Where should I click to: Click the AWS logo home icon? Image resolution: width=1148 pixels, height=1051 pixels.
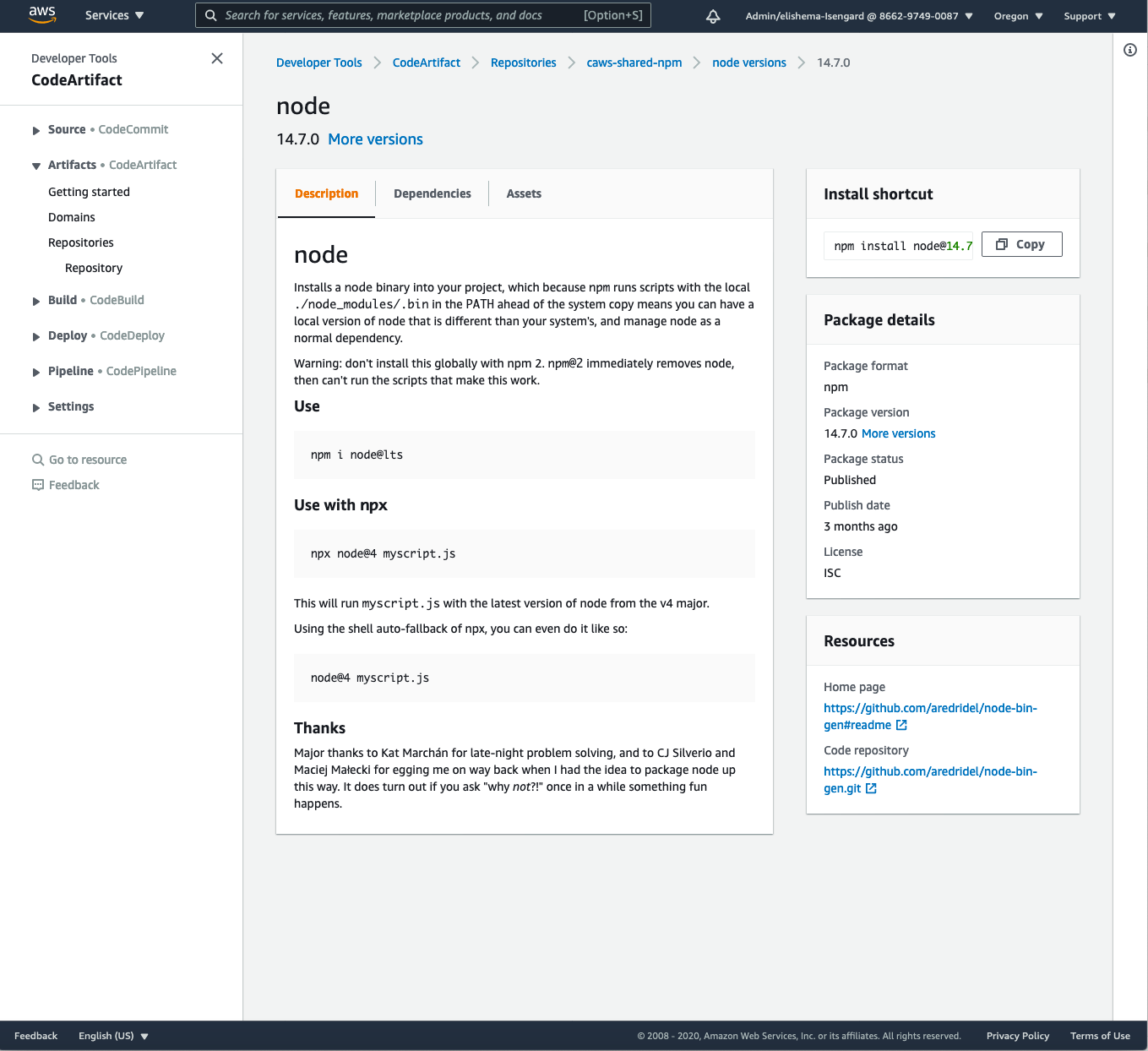click(42, 15)
